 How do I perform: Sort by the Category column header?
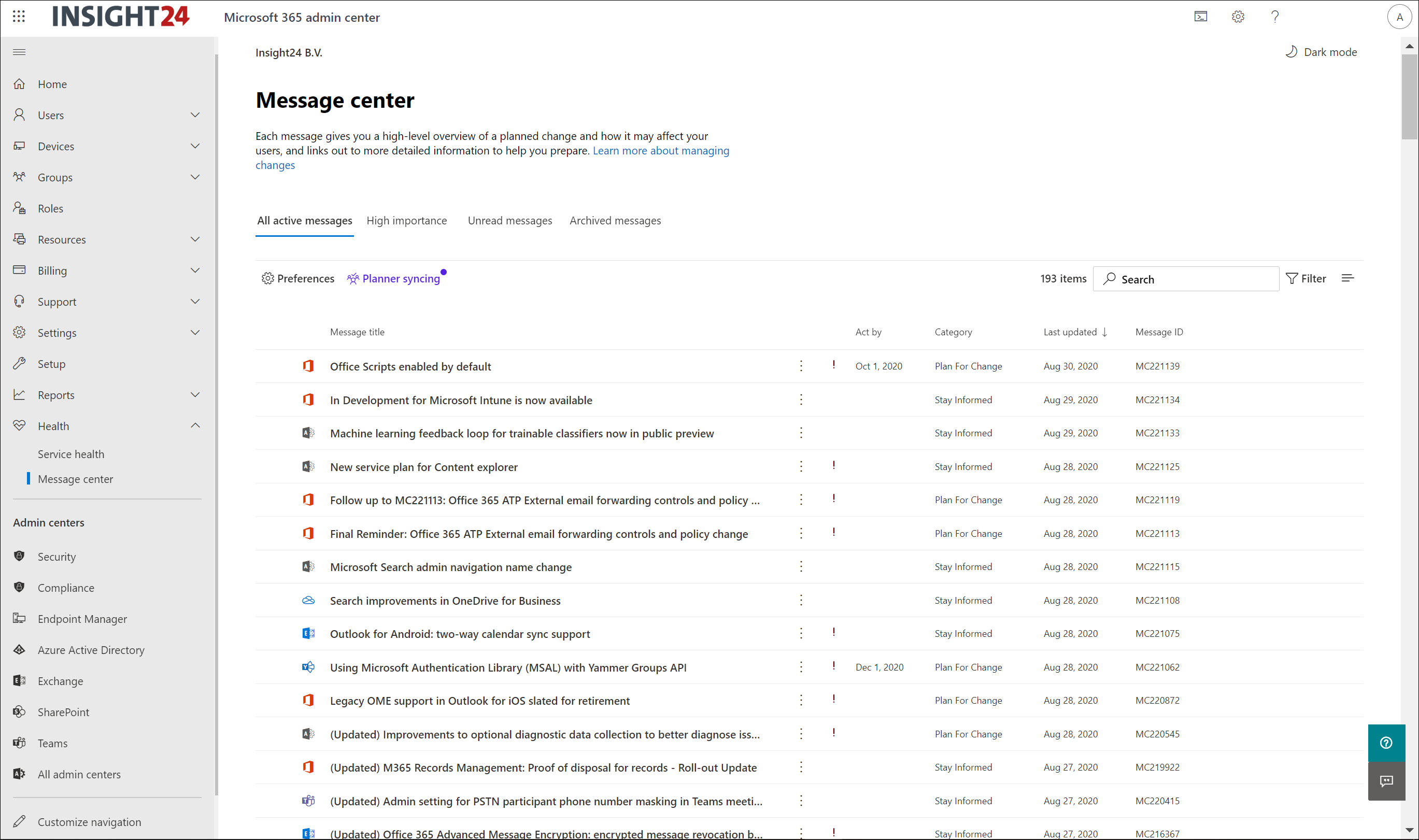coord(953,332)
